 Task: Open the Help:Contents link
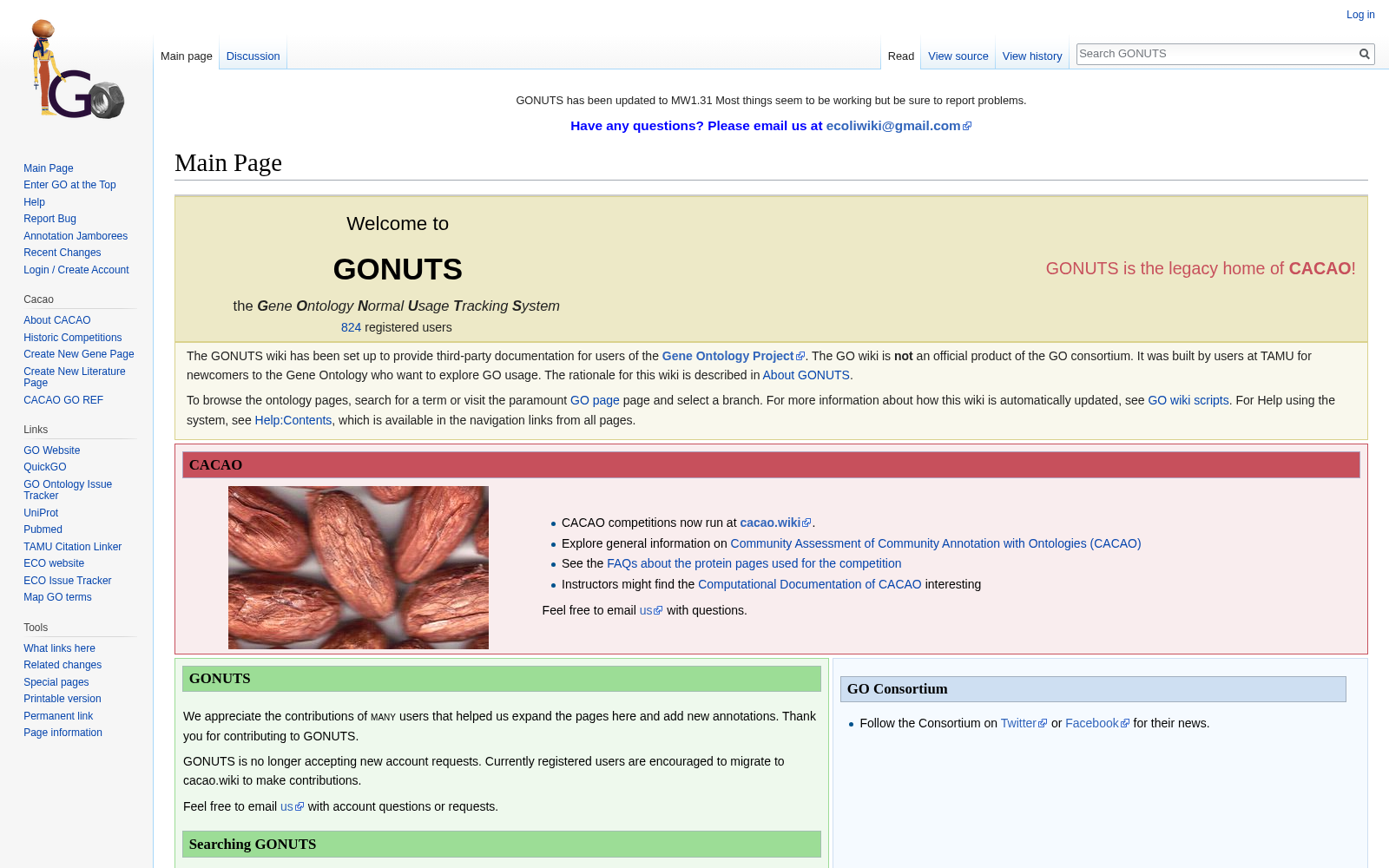point(293,420)
